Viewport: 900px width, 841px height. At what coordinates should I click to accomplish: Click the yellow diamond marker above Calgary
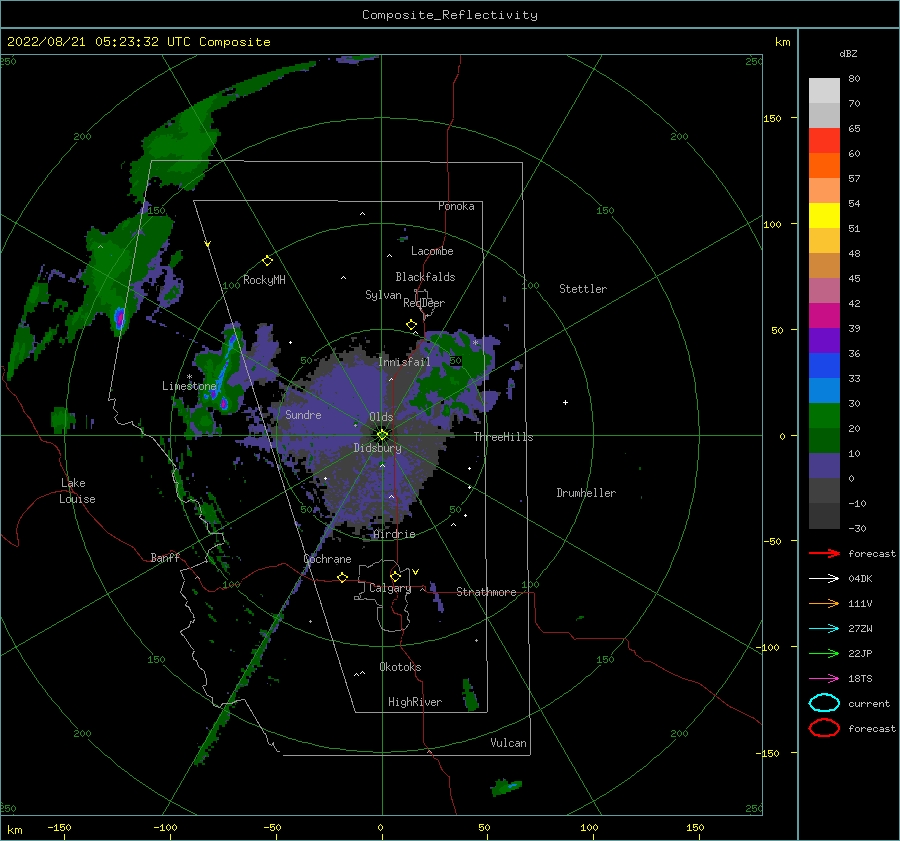395,576
